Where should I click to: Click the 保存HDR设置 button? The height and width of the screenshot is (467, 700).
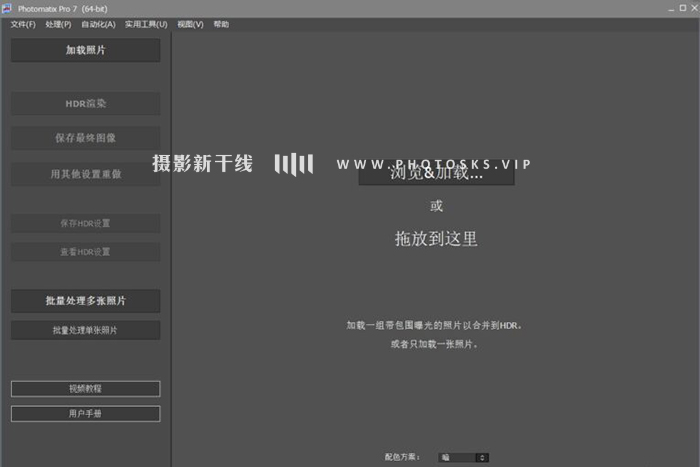coord(86,223)
